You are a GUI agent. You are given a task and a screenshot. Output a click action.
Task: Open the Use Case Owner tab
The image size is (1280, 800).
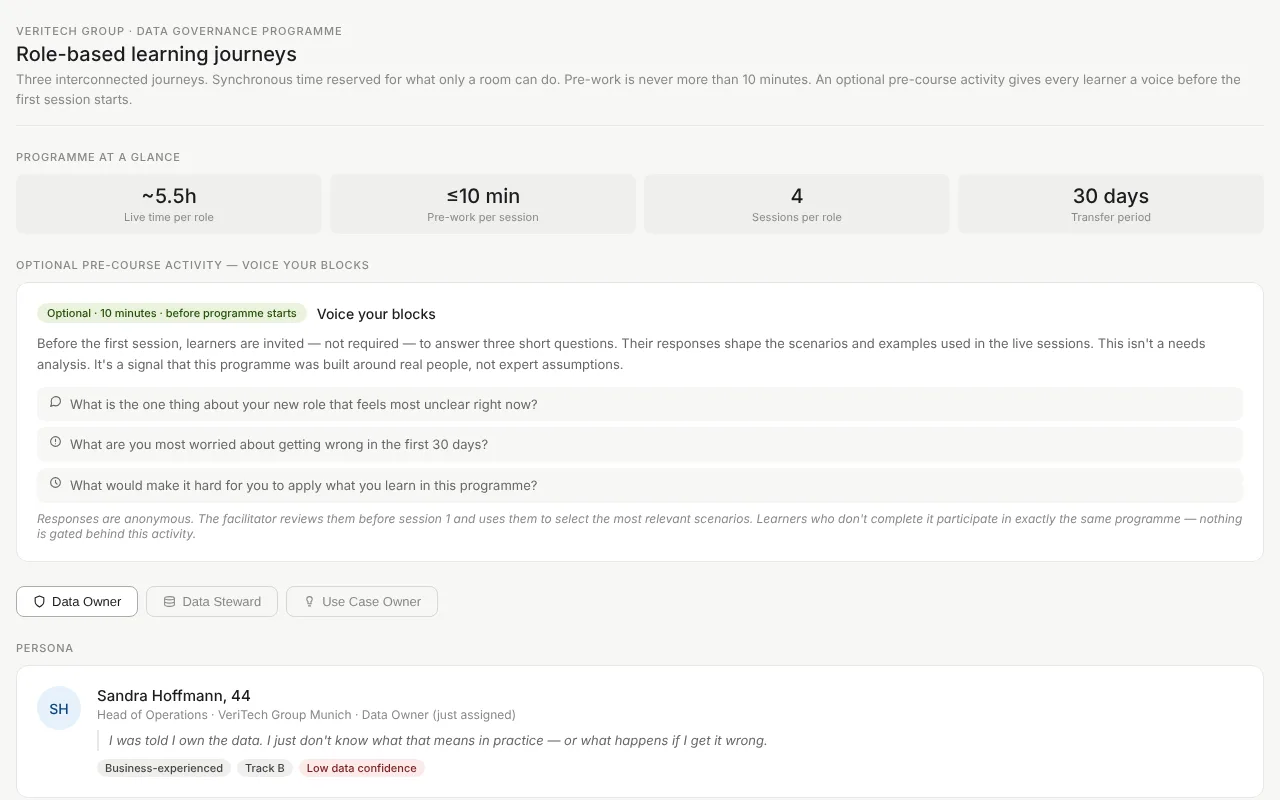(x=362, y=601)
